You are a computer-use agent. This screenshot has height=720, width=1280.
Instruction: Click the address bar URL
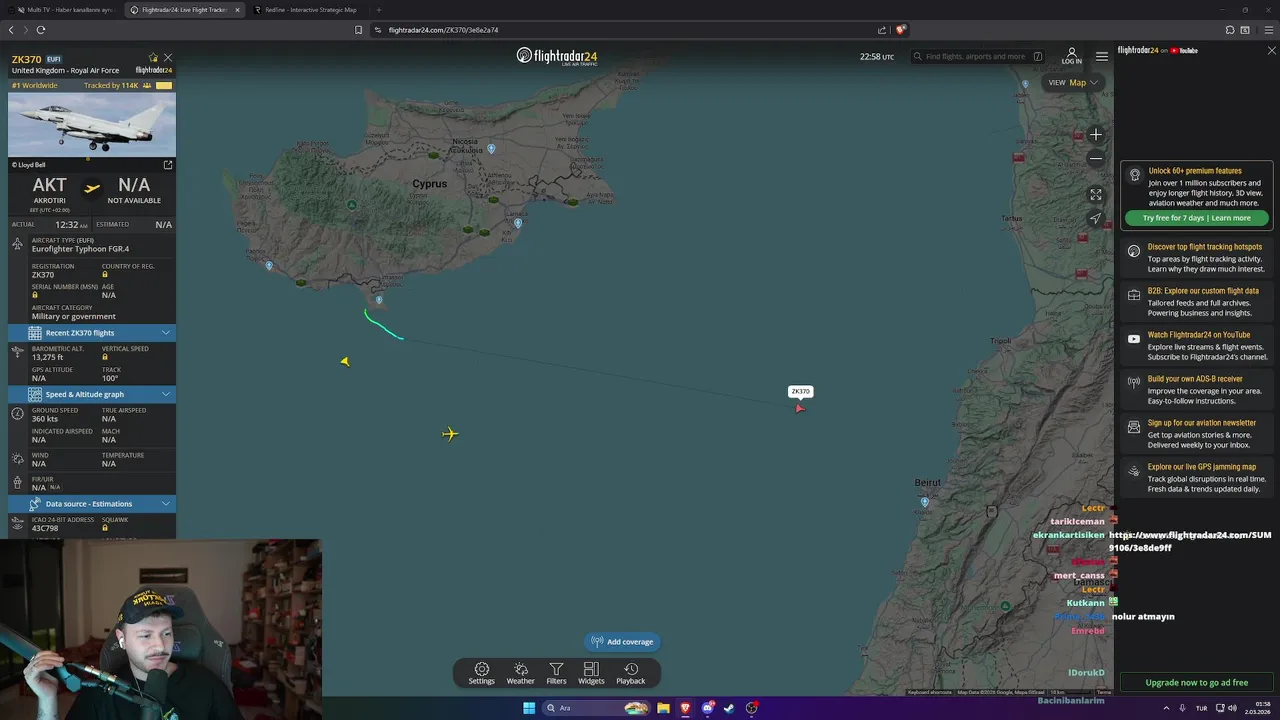coord(443,30)
